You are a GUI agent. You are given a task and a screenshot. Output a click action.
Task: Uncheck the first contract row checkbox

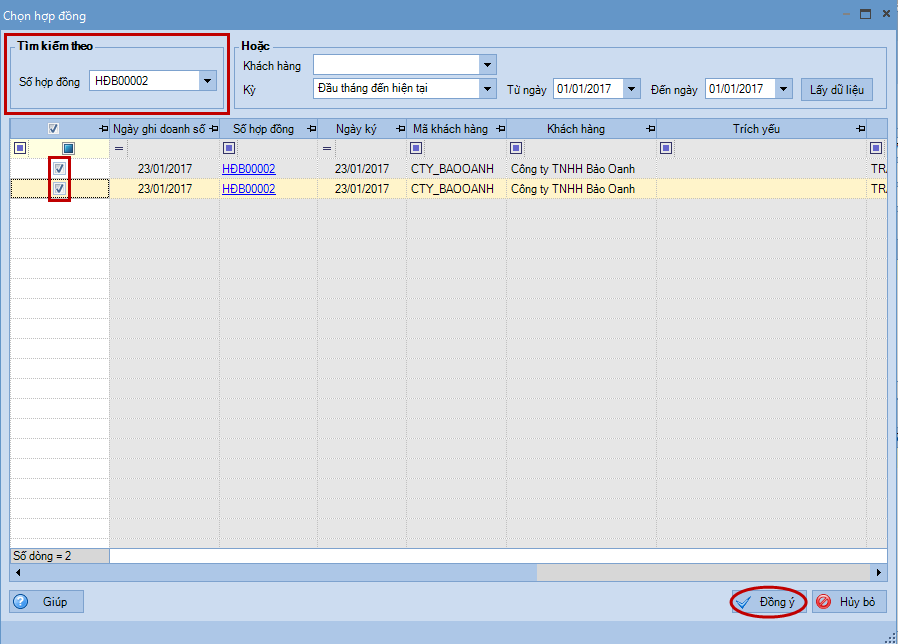pos(60,169)
